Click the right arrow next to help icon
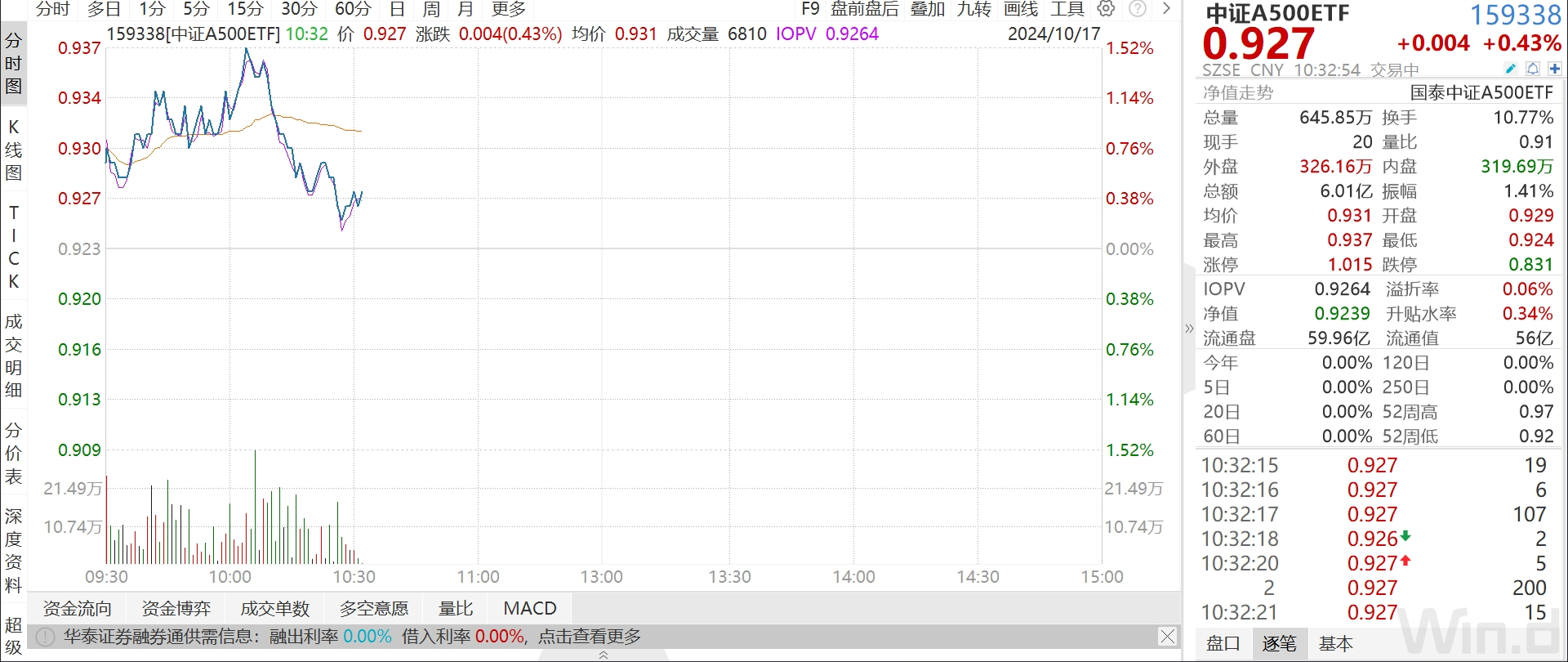The image size is (1568, 662). [x=1166, y=8]
